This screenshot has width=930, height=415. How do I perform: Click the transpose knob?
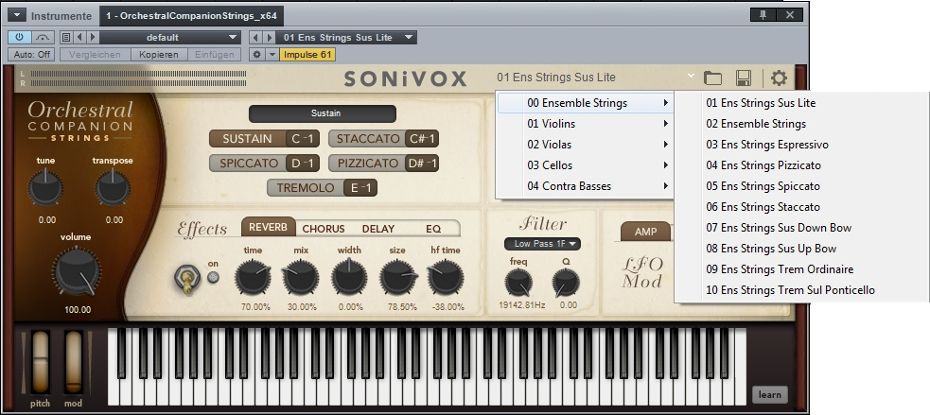pyautogui.click(x=113, y=188)
